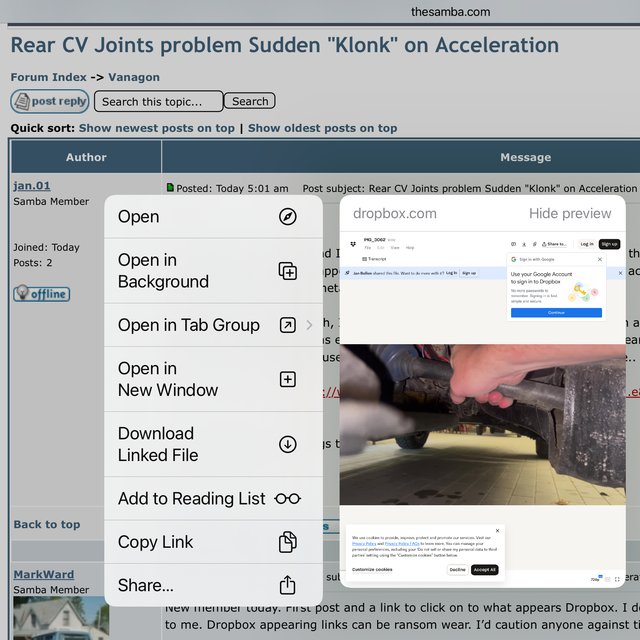Click the post reply button
This screenshot has height=640, width=640.
point(50,101)
